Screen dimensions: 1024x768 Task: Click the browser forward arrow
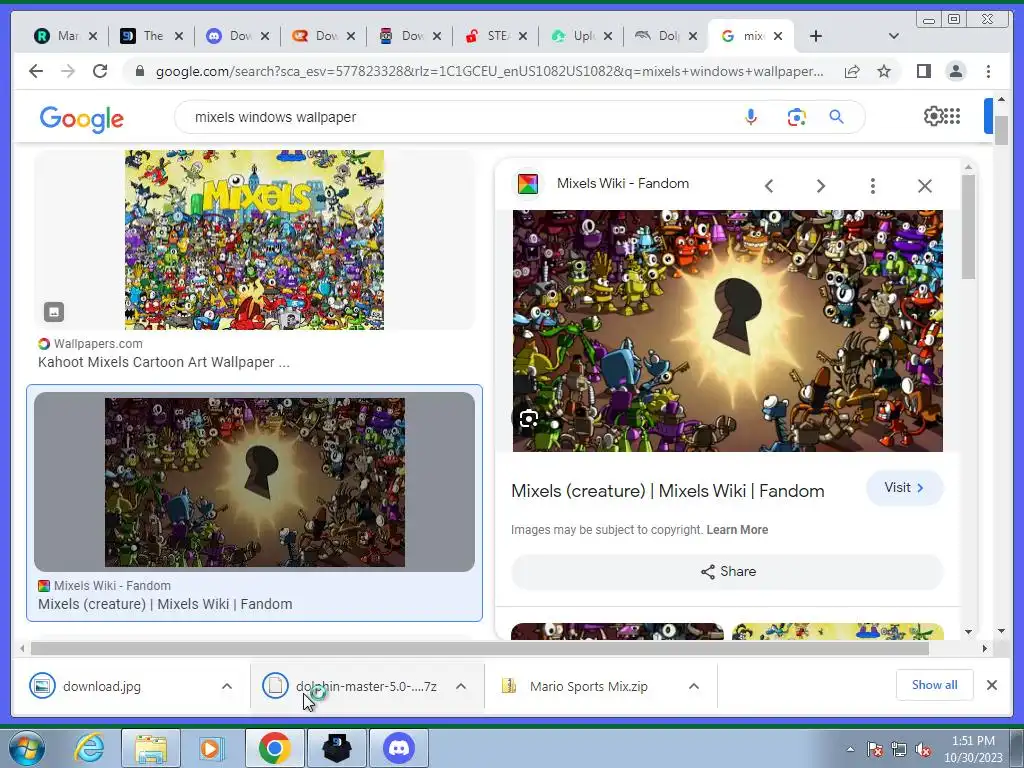pos(68,71)
